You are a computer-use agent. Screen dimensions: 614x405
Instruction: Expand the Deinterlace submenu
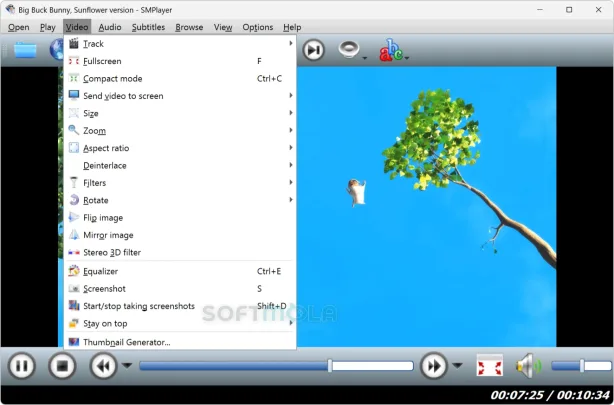[180, 165]
